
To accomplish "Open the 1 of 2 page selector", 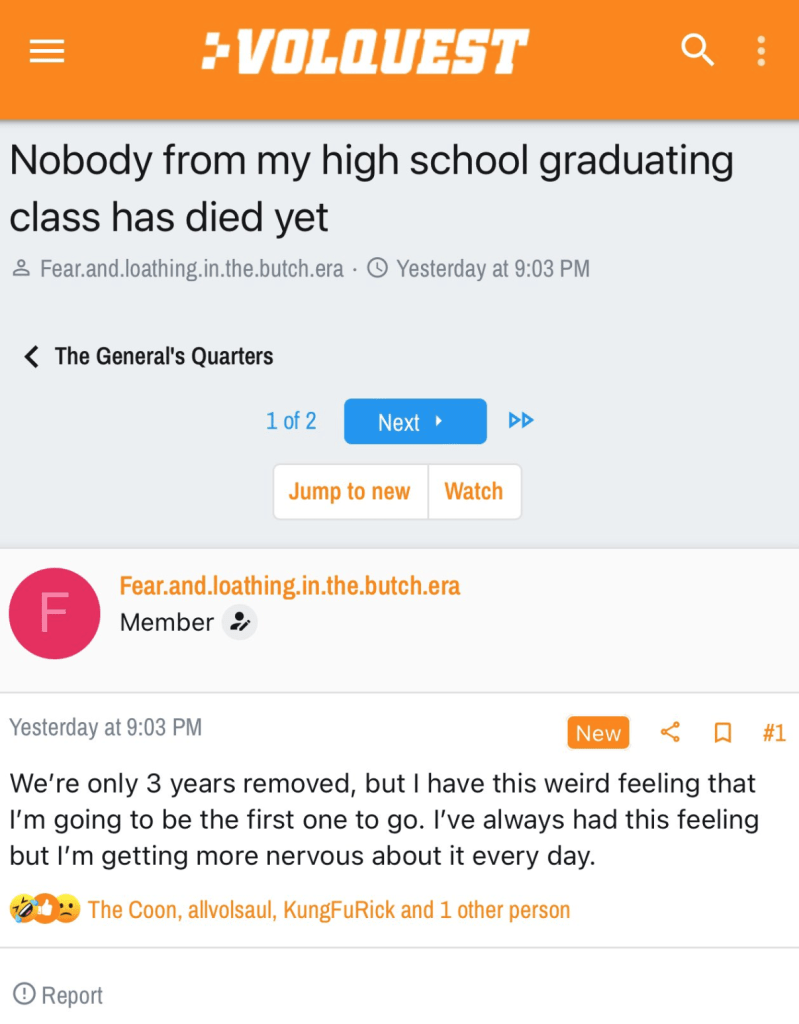I will 291,421.
